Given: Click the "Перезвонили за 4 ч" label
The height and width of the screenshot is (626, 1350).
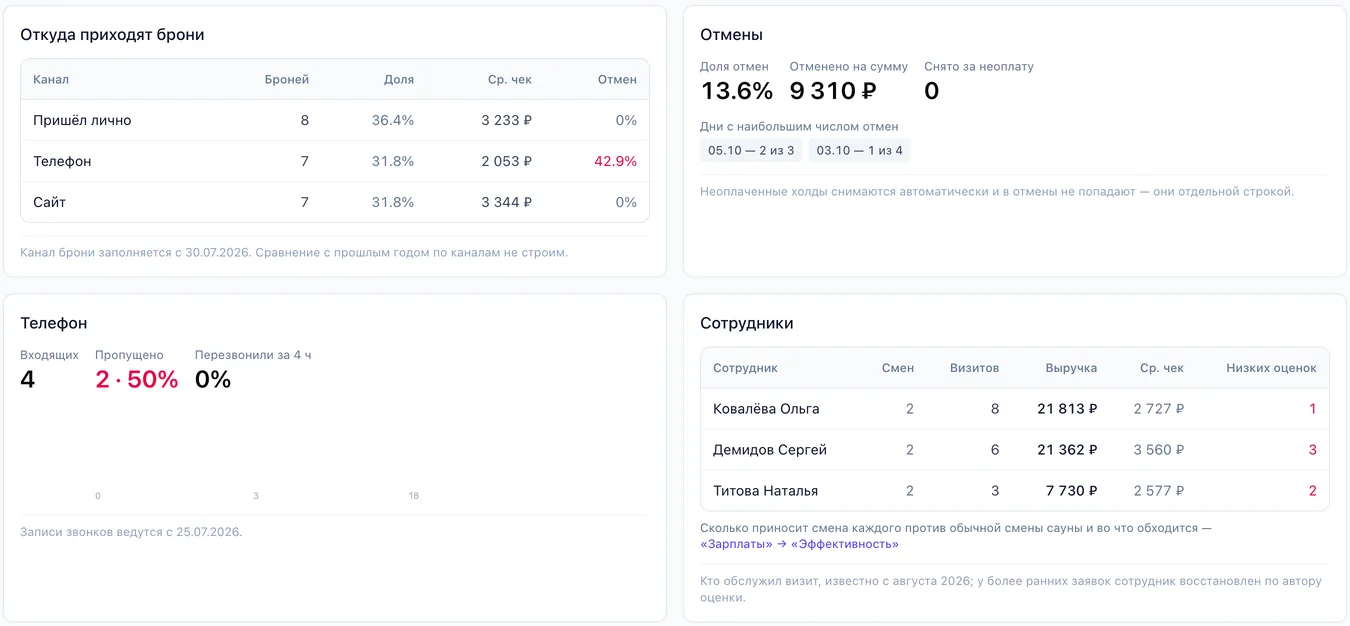Looking at the screenshot, I should click(x=253, y=355).
